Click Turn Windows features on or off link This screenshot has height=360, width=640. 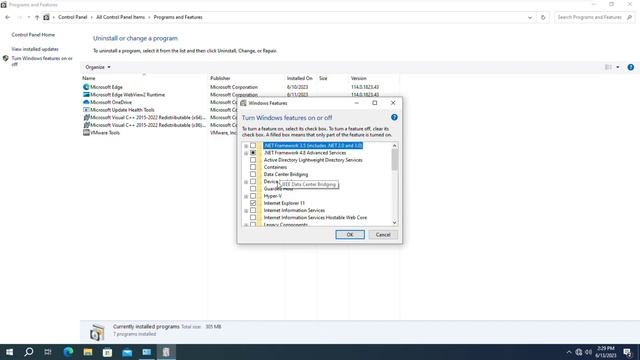tap(42, 61)
